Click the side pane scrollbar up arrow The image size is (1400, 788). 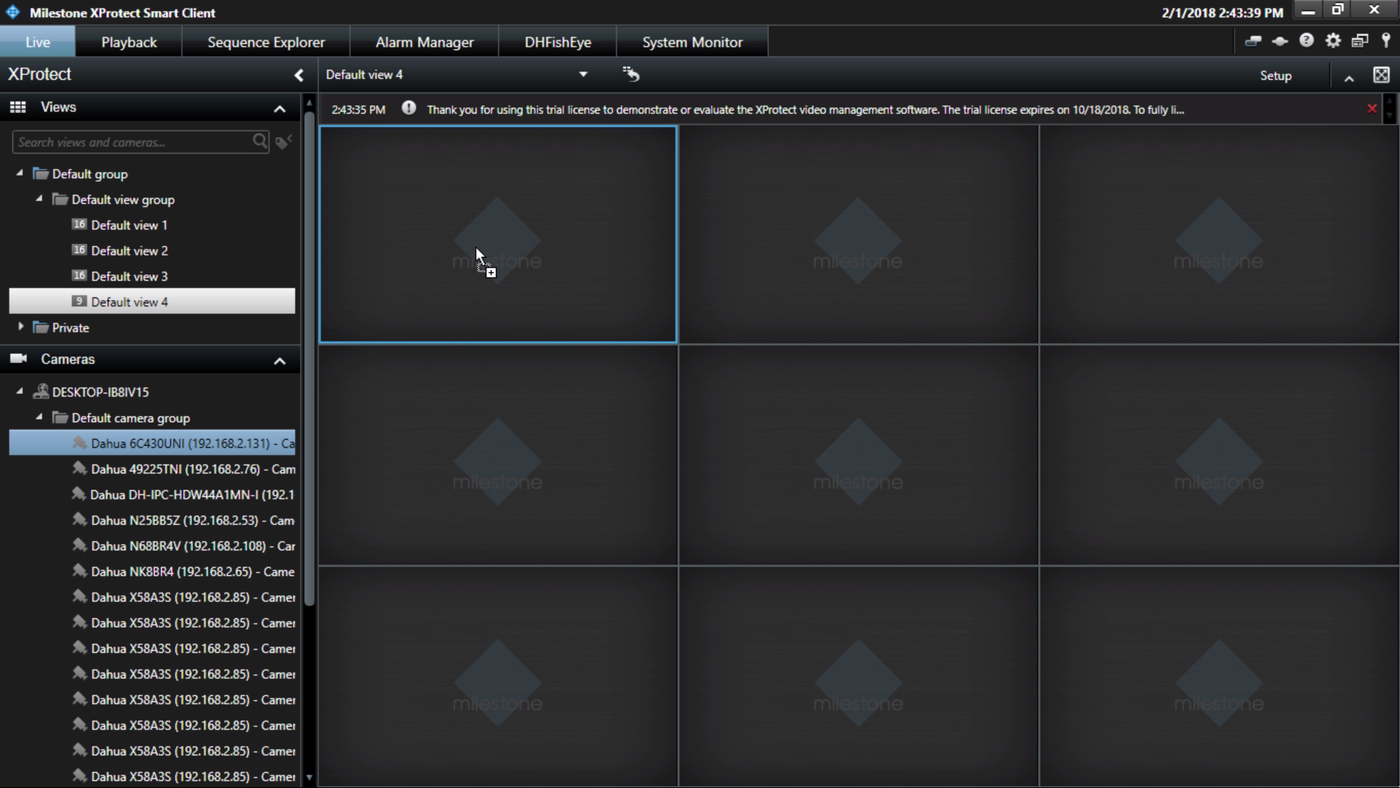click(x=309, y=103)
